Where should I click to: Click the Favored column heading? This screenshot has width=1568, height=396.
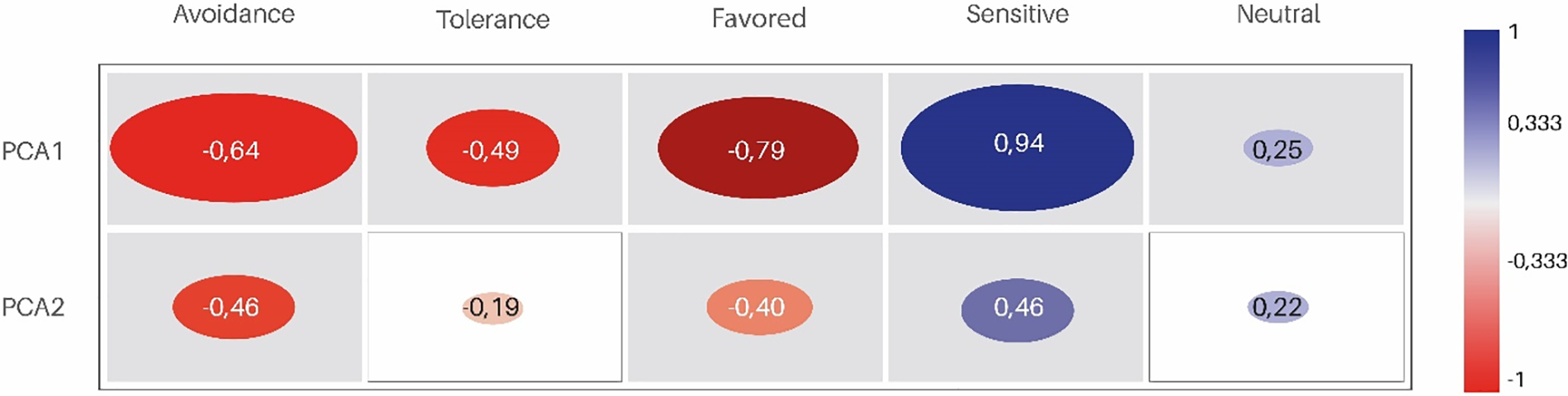[758, 18]
